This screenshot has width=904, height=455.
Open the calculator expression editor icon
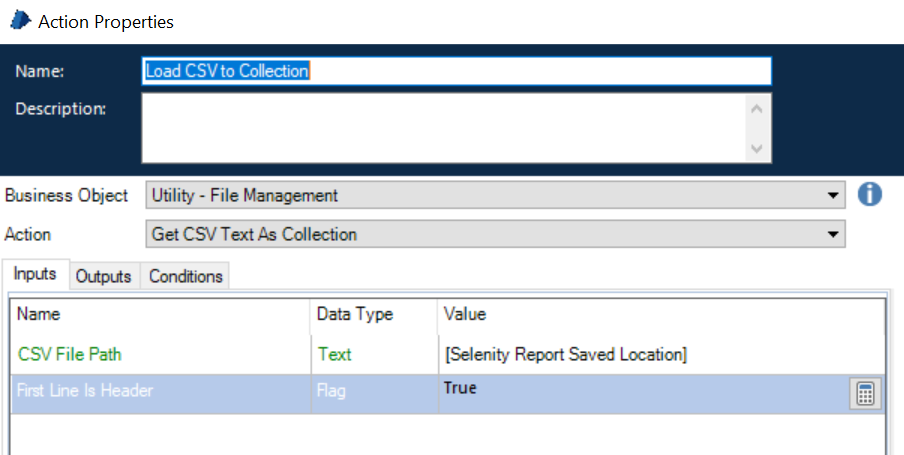[865, 394]
